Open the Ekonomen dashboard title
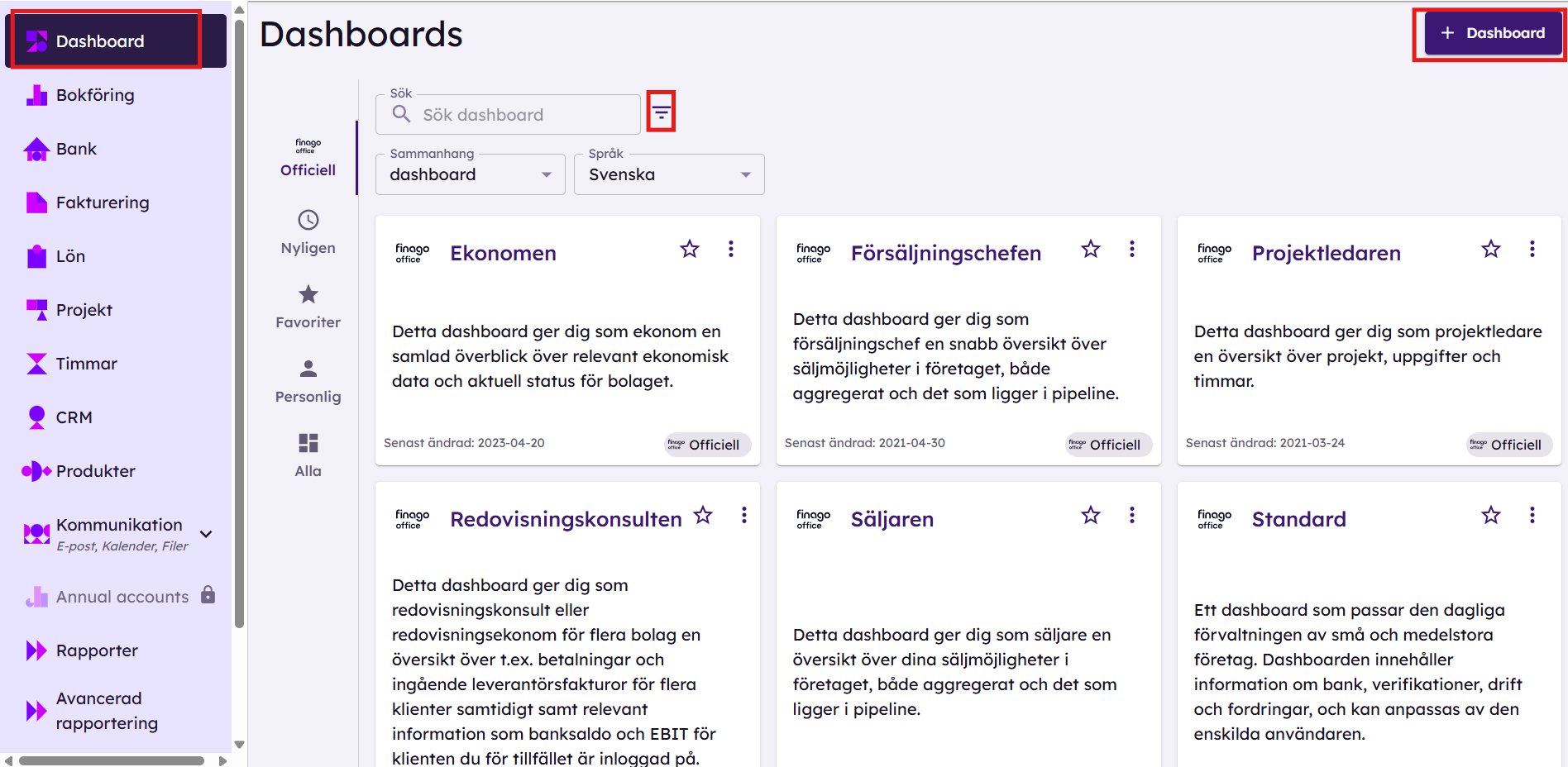Viewport: 1568px width, 767px height. click(503, 253)
